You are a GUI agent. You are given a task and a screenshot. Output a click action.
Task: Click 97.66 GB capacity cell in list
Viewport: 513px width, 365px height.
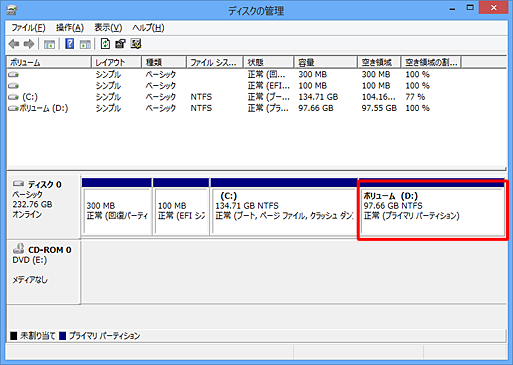tap(316, 108)
